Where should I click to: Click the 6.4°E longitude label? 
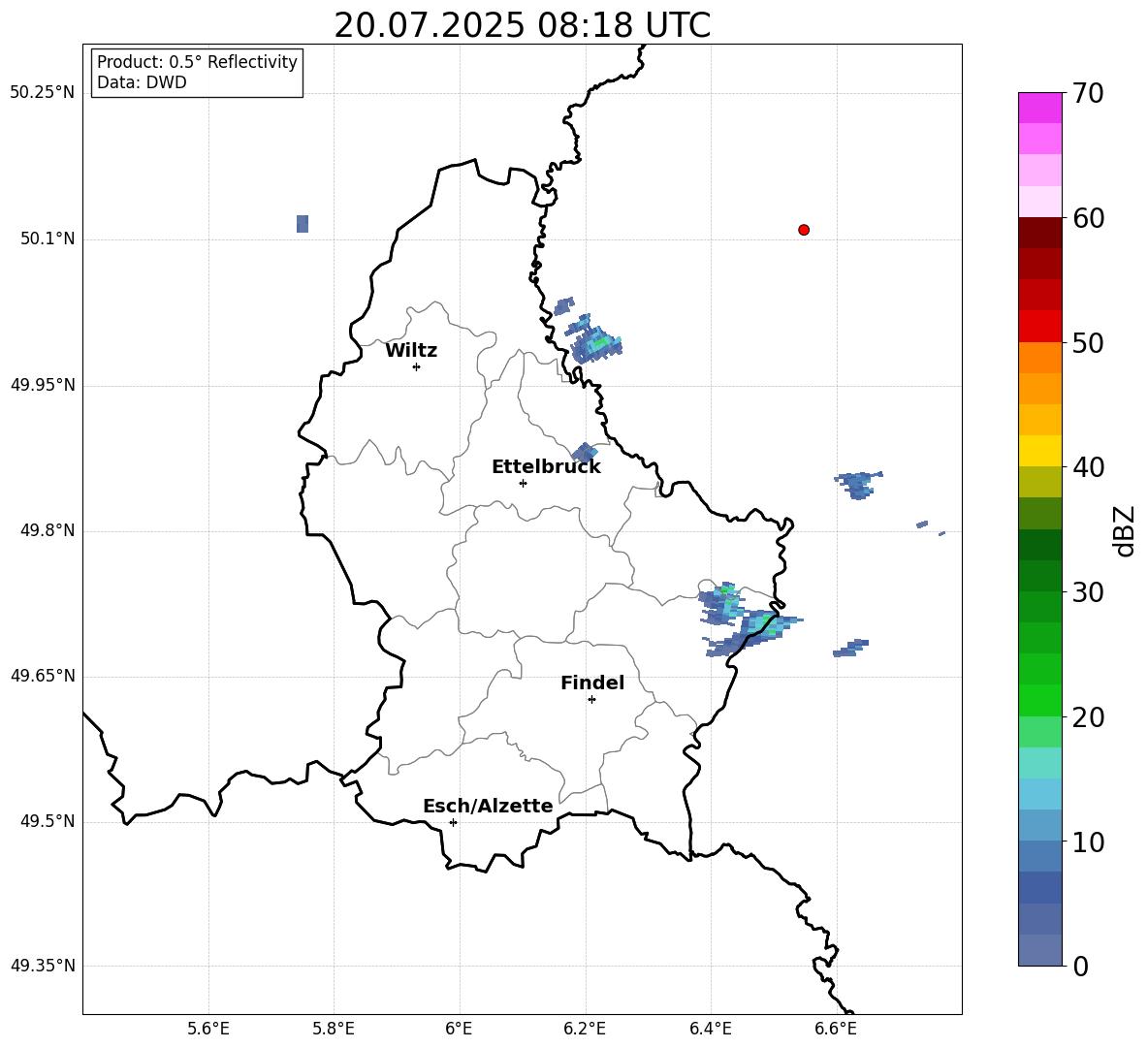[x=710, y=1030]
